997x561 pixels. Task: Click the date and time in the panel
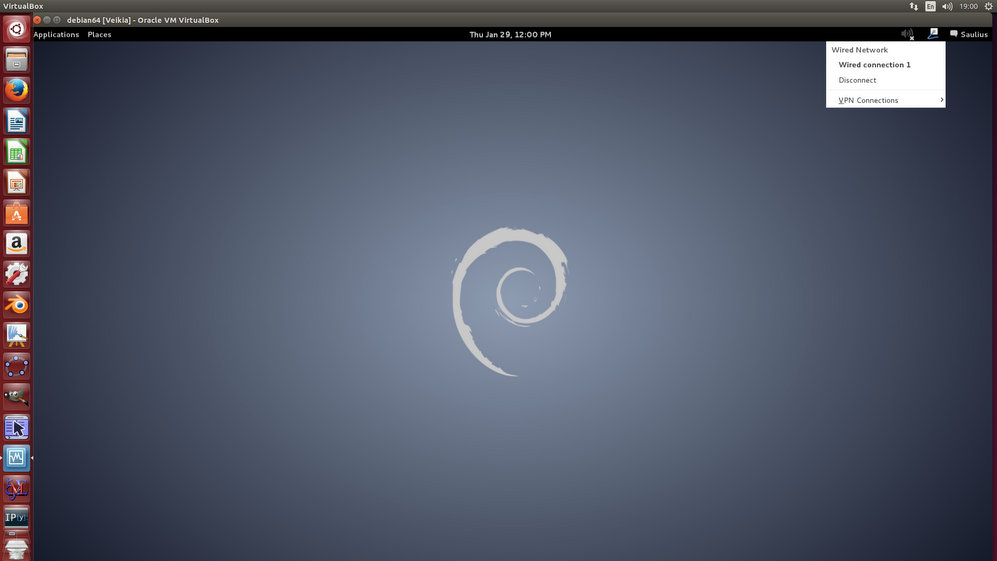510,34
